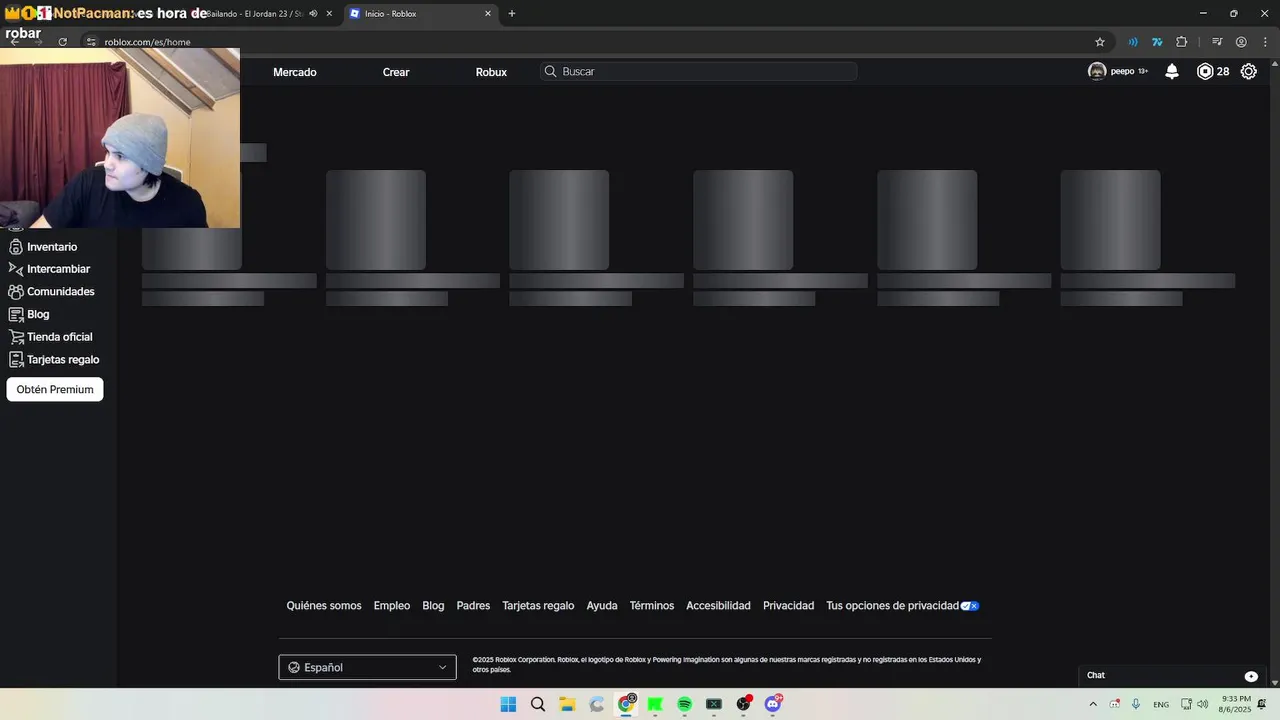Open the blue sound-wave extension icon
The image size is (1280, 720).
coord(1133,42)
